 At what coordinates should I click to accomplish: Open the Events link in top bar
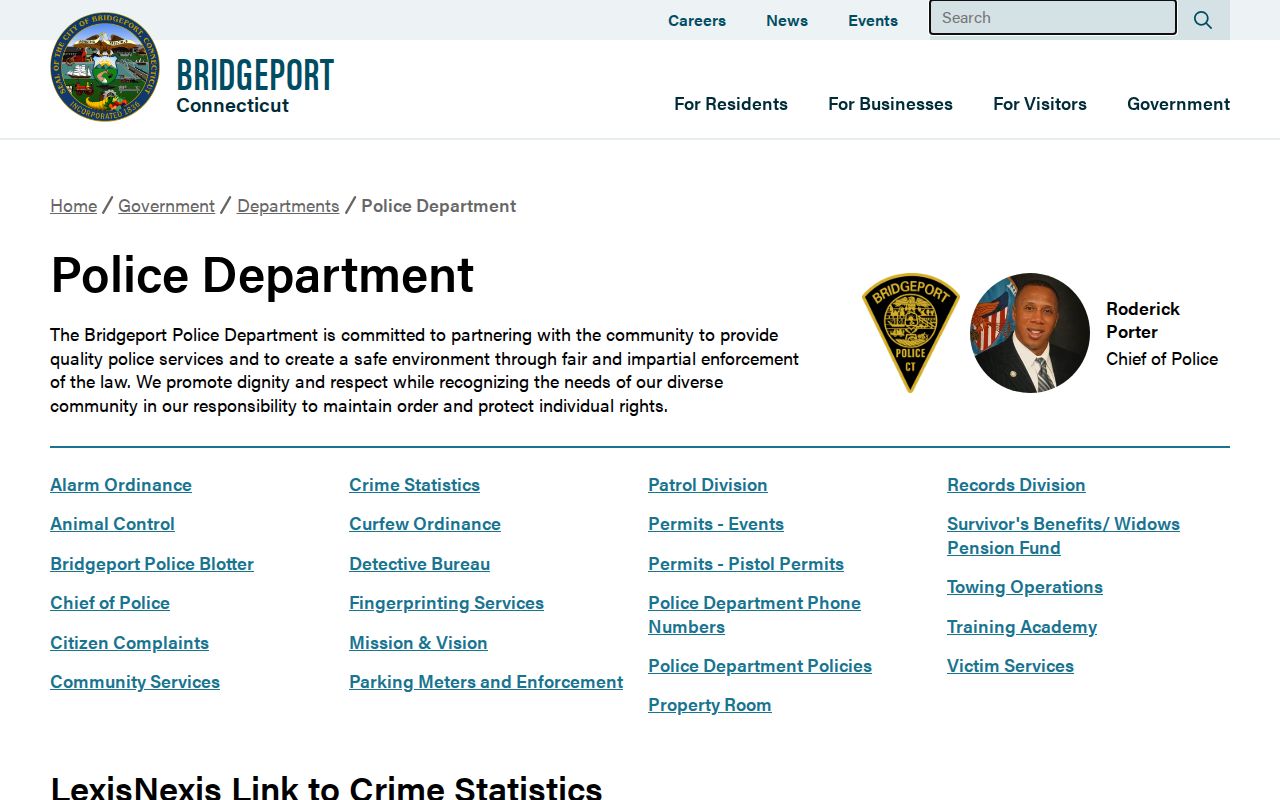click(x=873, y=20)
